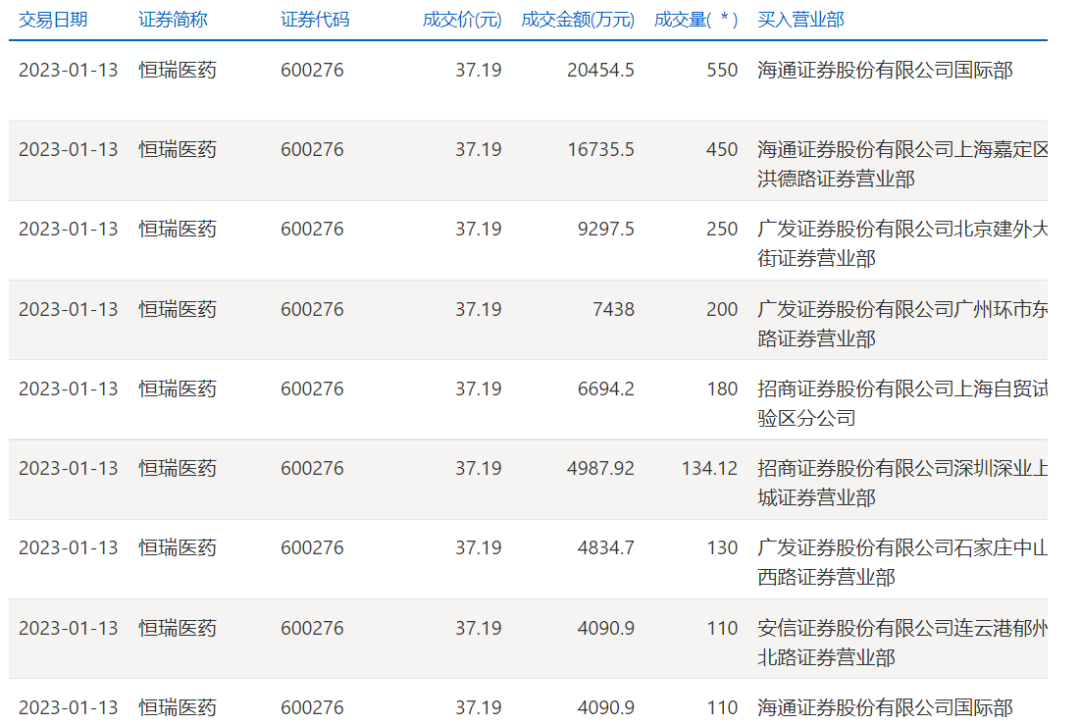The width and height of the screenshot is (1080, 725).
Task: Click 招商证券股份有限公司上海自贸试验区分公司 buyer cell
Action: [x=903, y=403]
